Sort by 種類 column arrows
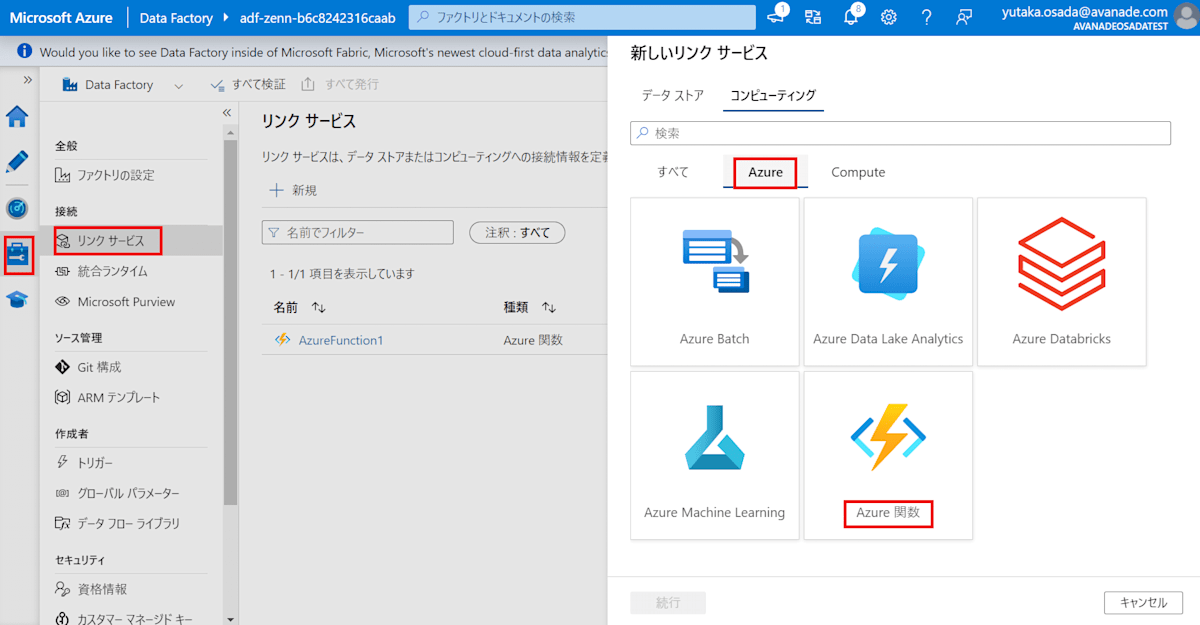 point(549,307)
